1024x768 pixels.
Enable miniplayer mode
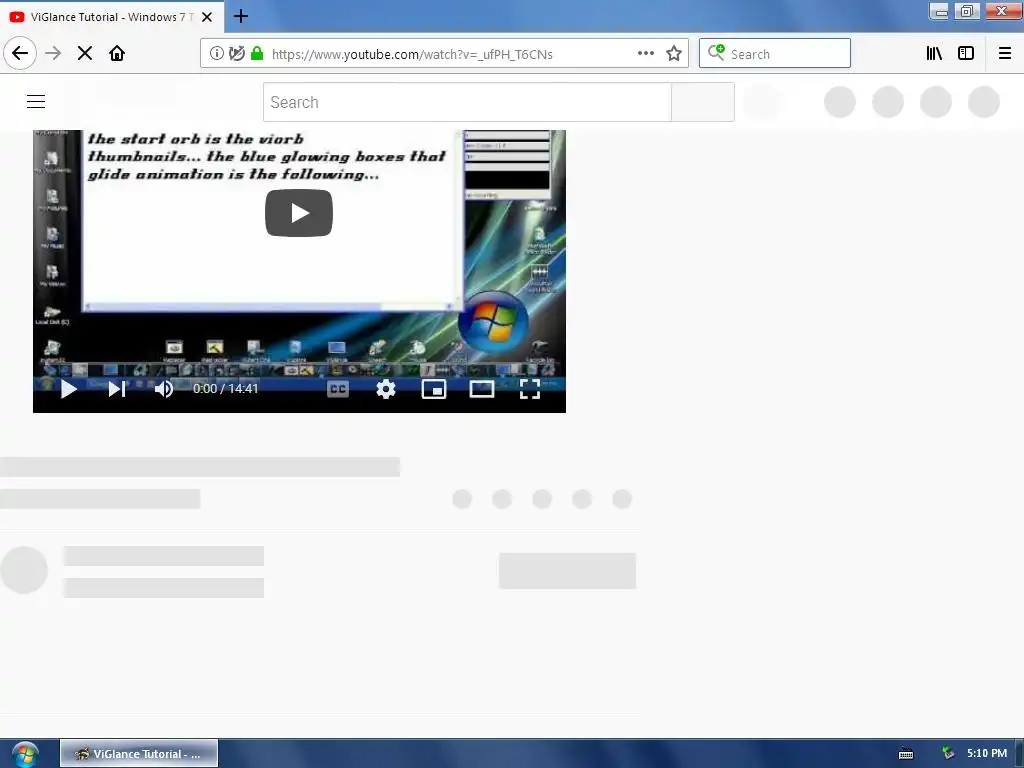tap(434, 389)
